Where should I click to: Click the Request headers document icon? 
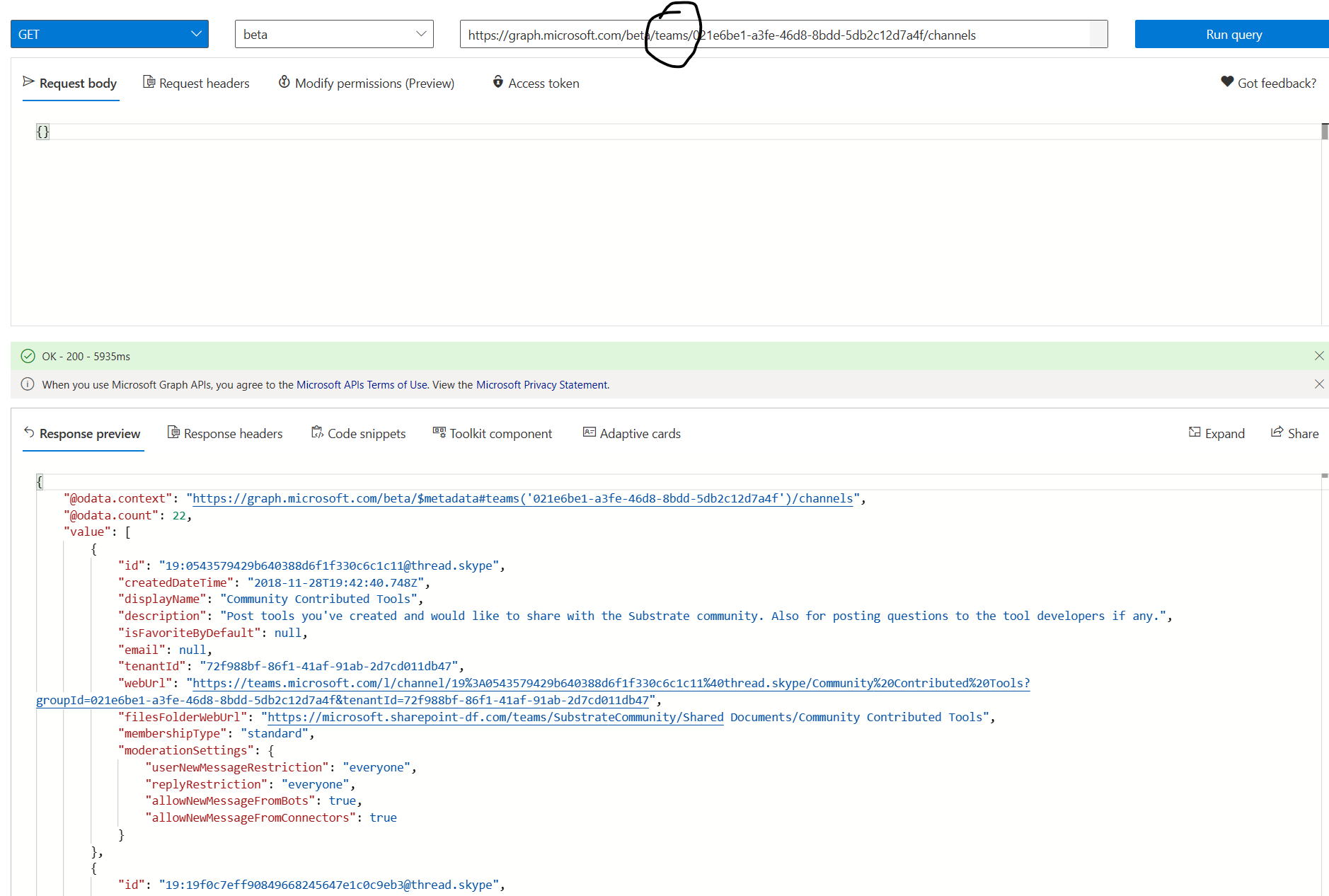[149, 82]
